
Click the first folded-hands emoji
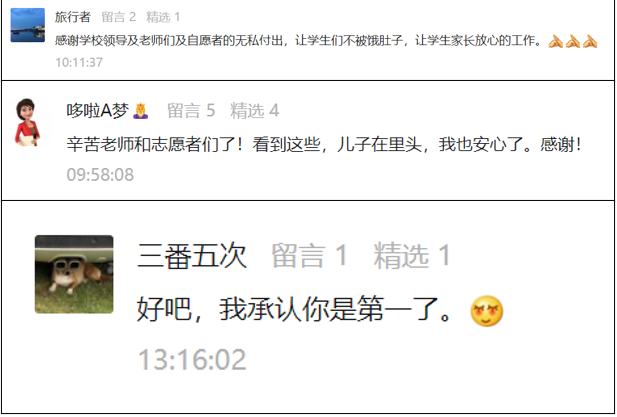(x=555, y=41)
